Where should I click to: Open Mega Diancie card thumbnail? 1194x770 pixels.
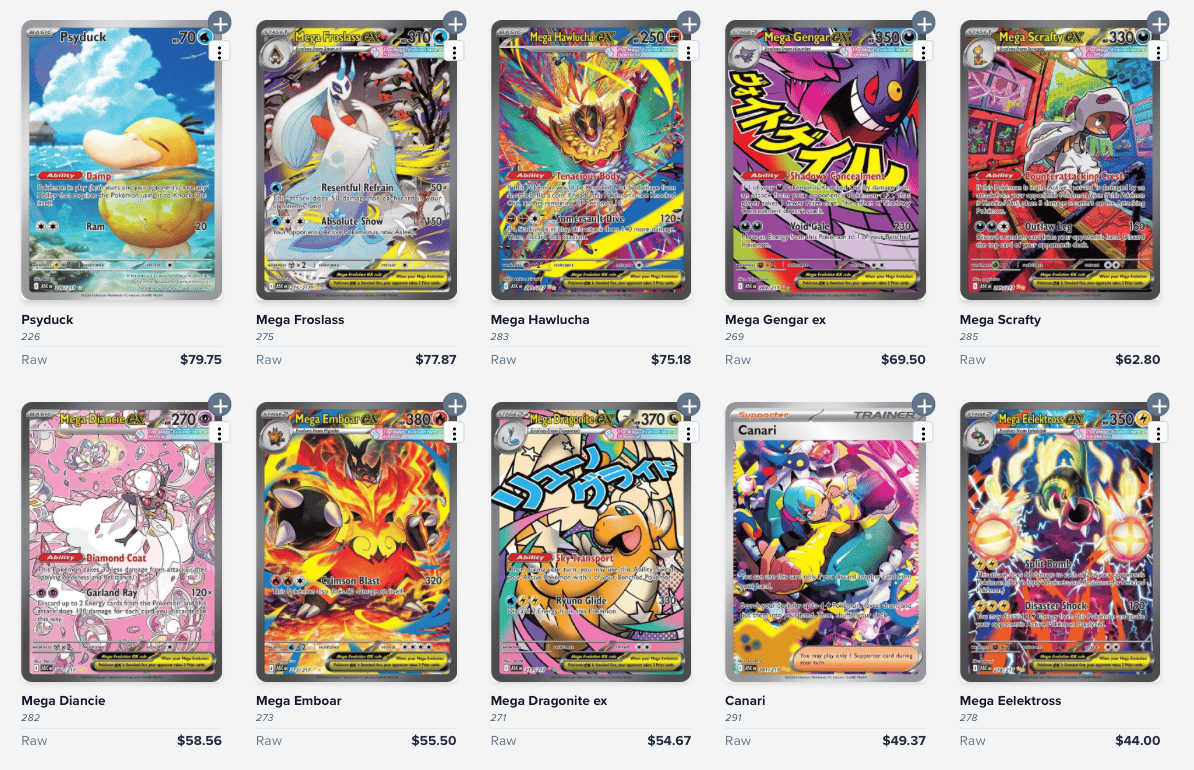(122, 542)
